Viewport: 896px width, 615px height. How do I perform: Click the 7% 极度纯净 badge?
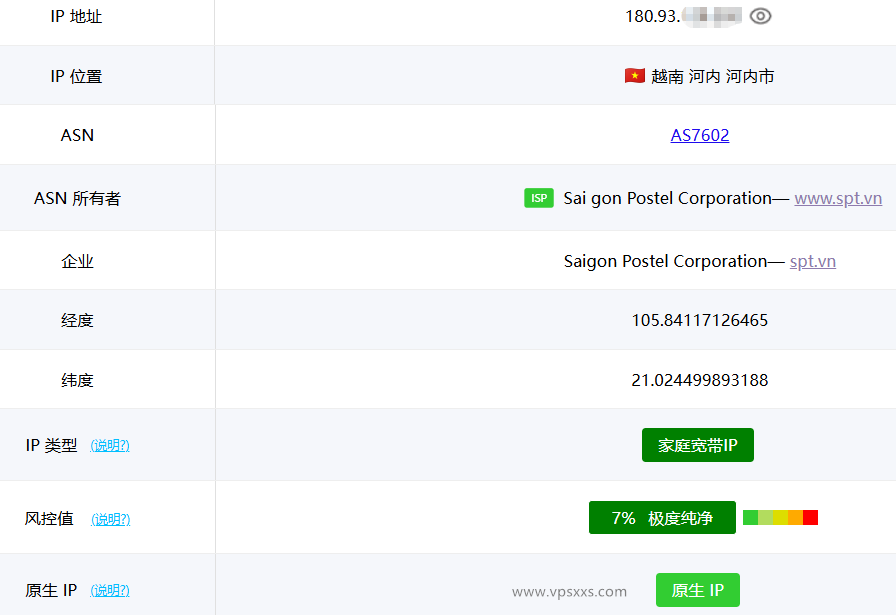coord(662,517)
